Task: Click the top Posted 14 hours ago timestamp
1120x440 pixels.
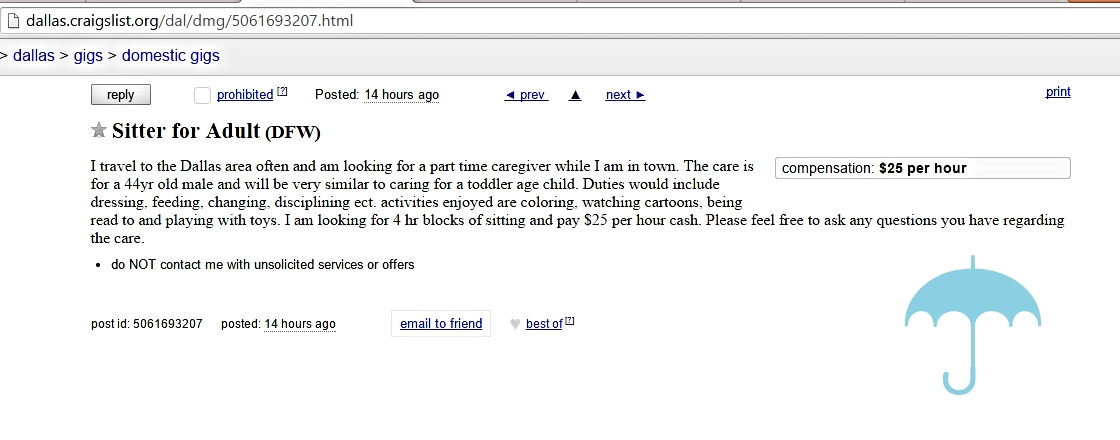Action: point(401,95)
